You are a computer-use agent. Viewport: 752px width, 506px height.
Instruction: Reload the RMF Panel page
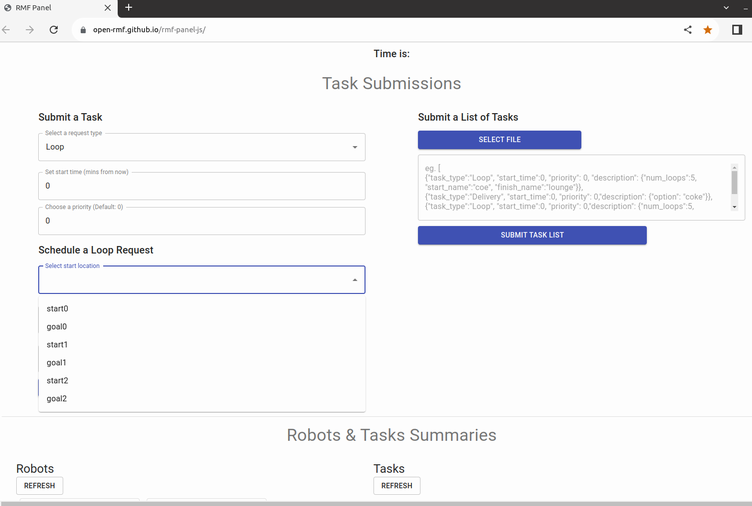(54, 30)
